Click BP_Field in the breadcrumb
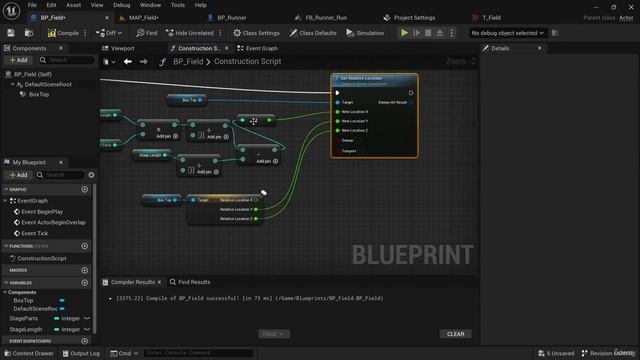 point(188,62)
